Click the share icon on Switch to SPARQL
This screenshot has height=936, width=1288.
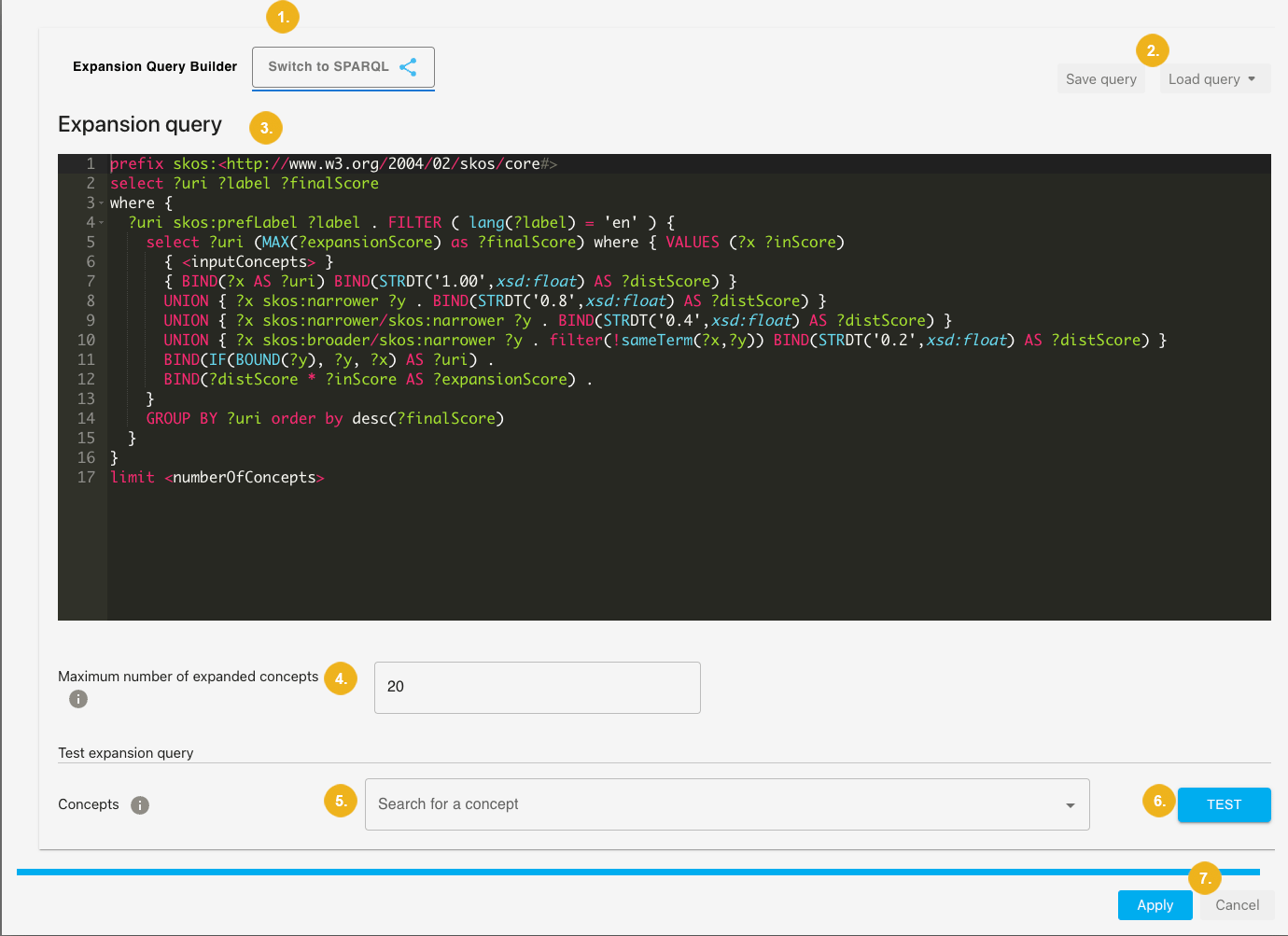408,66
